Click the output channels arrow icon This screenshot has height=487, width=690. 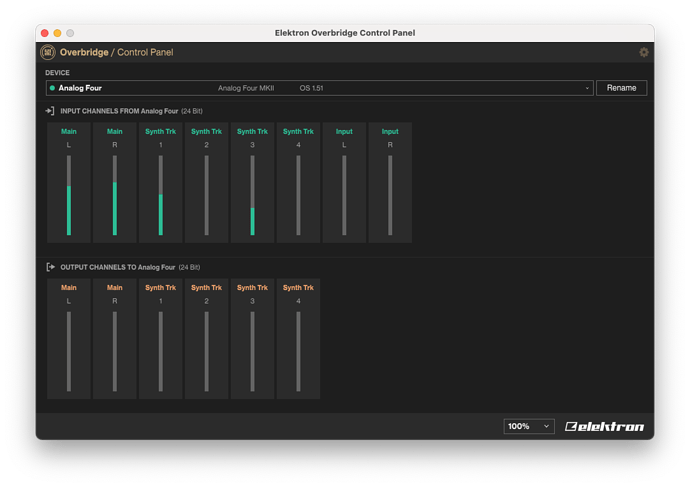click(51, 267)
